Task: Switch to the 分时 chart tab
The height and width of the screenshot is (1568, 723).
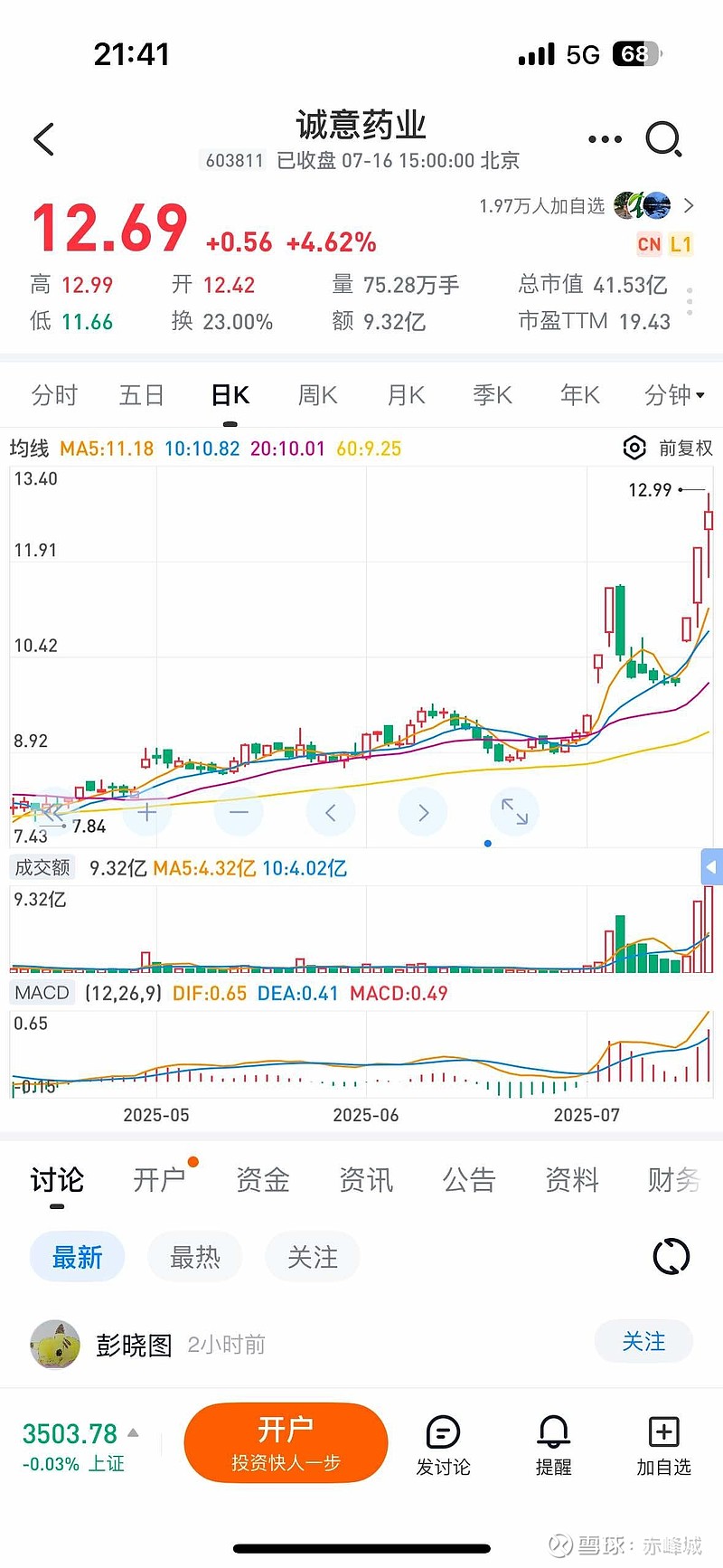Action: tap(54, 395)
